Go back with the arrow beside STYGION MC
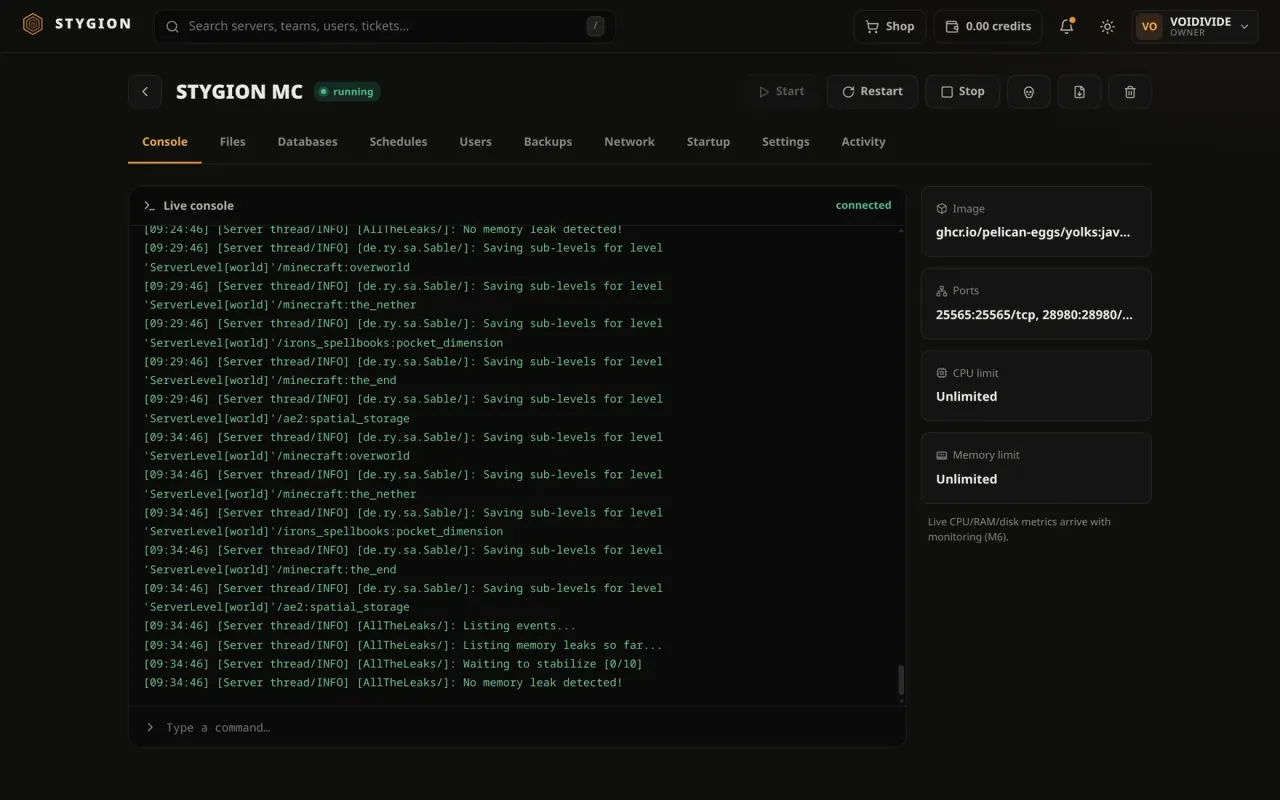This screenshot has width=1280, height=800. (x=145, y=92)
